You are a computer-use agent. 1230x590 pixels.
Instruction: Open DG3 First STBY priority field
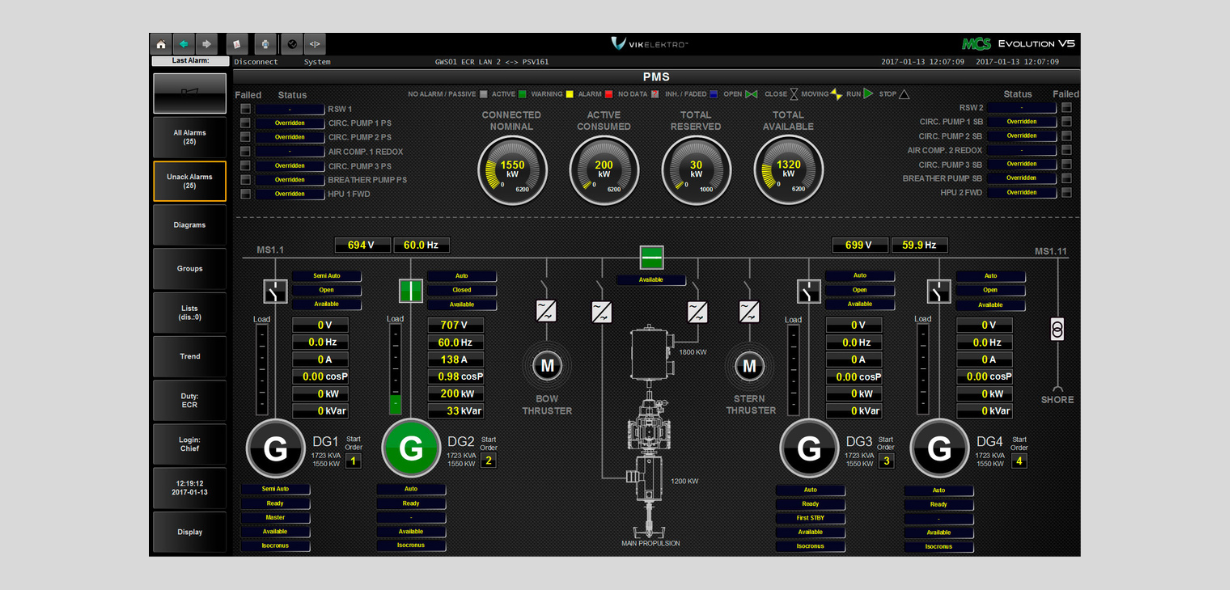pos(810,518)
